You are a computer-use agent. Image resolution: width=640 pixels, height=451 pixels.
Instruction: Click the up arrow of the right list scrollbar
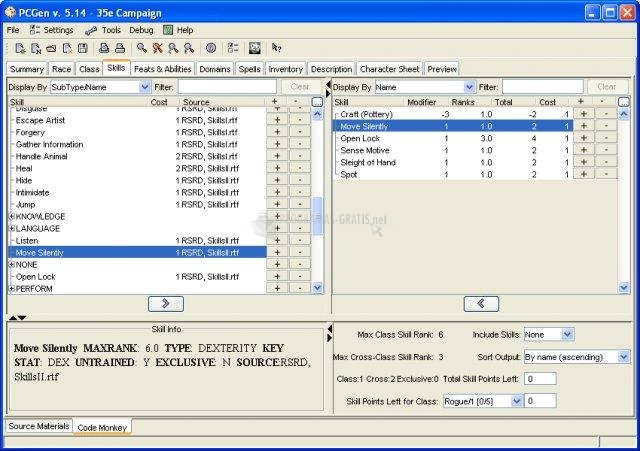(624, 114)
